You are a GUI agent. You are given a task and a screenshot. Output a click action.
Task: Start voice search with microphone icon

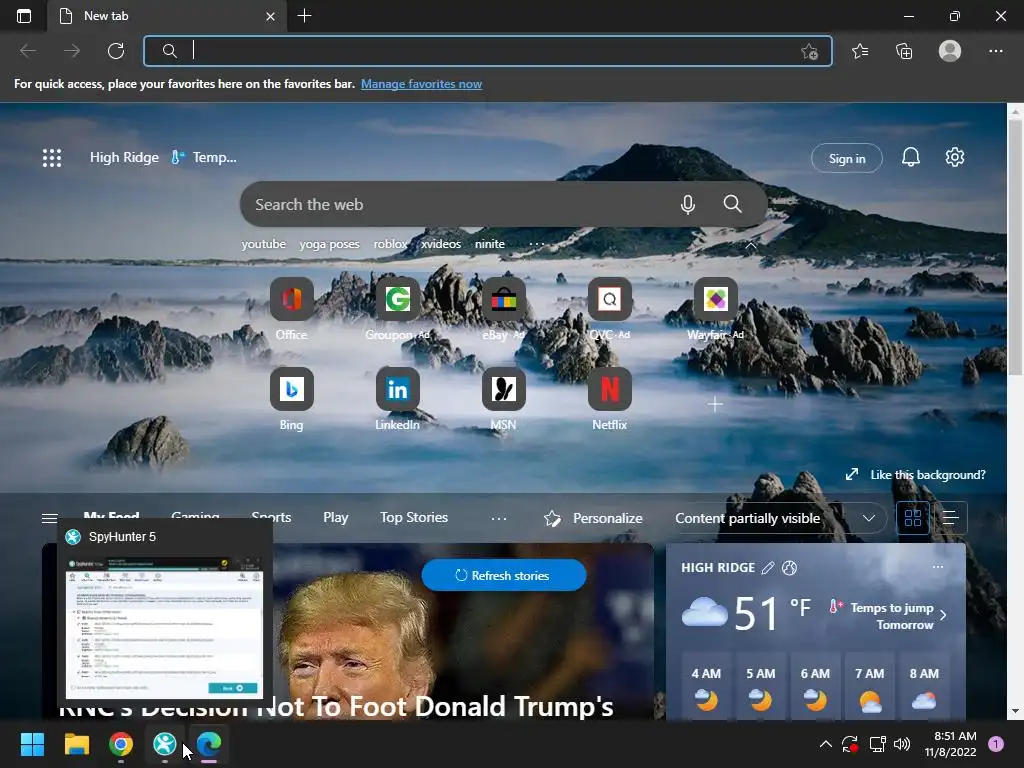(x=687, y=204)
